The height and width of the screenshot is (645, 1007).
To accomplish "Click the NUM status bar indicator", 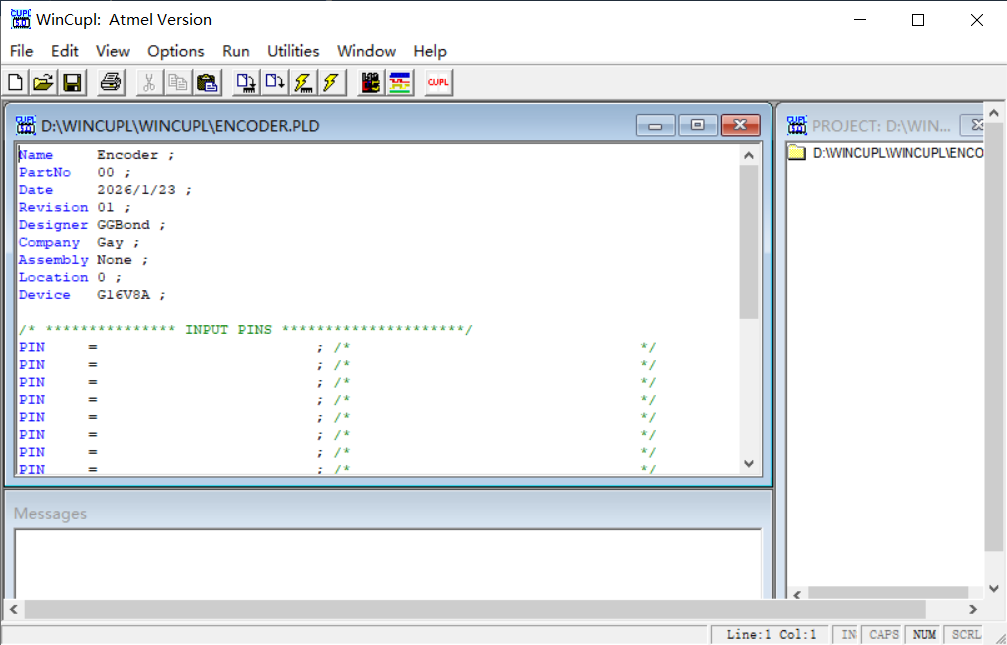I will [924, 635].
